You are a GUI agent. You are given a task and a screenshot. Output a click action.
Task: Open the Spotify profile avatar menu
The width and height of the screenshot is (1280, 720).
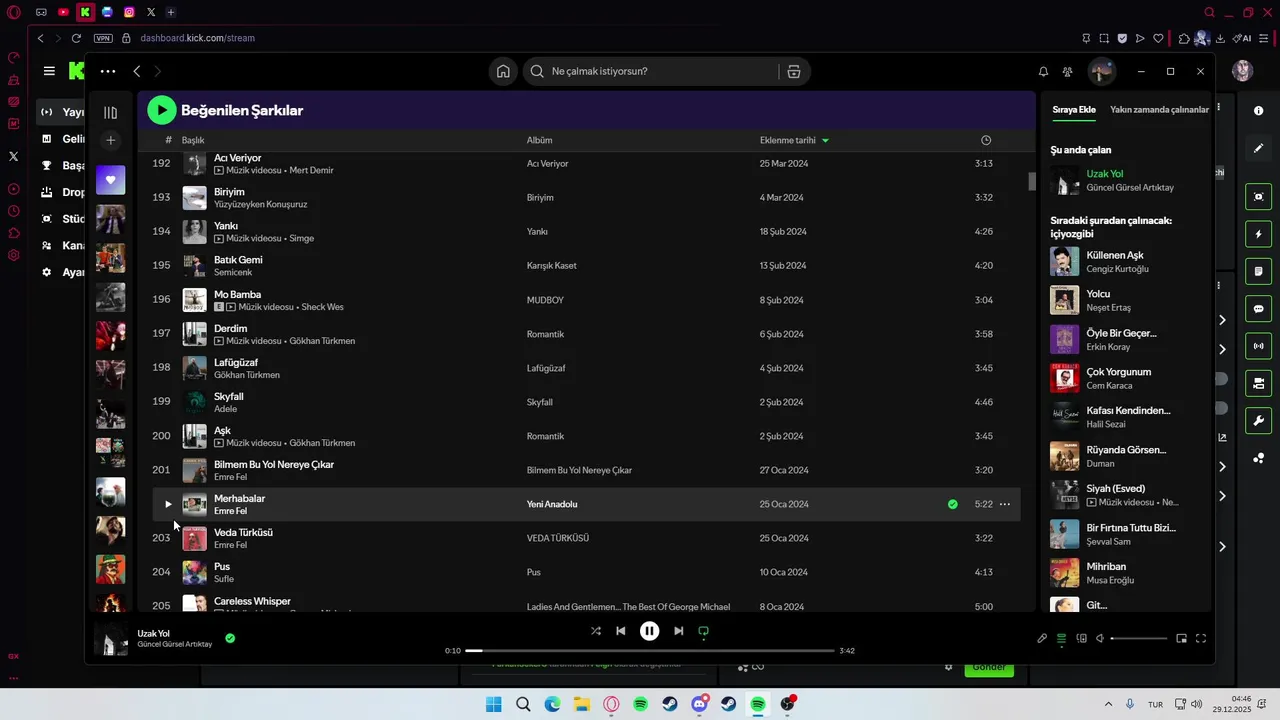(x=1101, y=71)
